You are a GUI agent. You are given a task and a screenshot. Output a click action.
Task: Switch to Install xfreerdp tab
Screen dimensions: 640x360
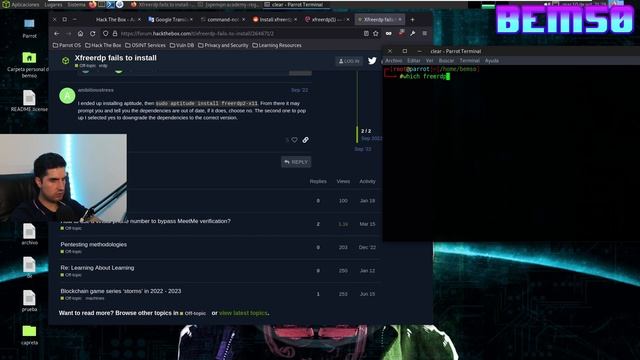coord(275,19)
